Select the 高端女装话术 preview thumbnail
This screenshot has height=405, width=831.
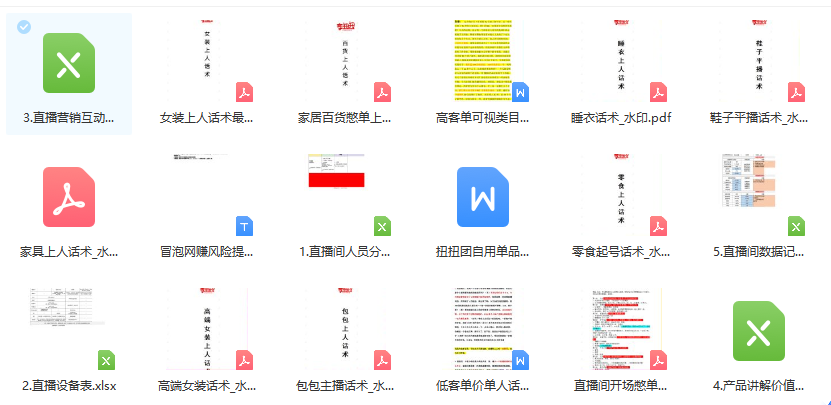point(207,329)
